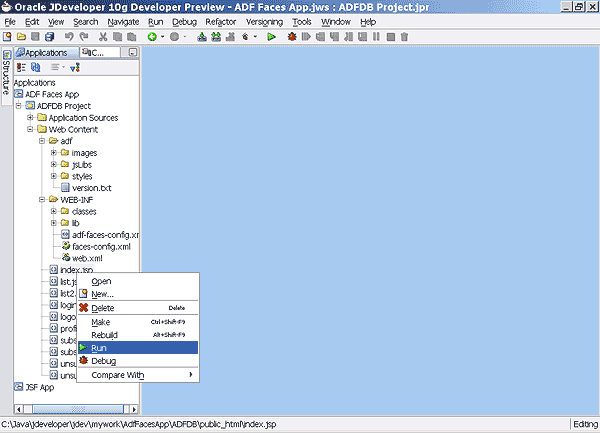The image size is (600, 433).
Task: Switch to the C... navigator tab
Action: click(x=99, y=52)
